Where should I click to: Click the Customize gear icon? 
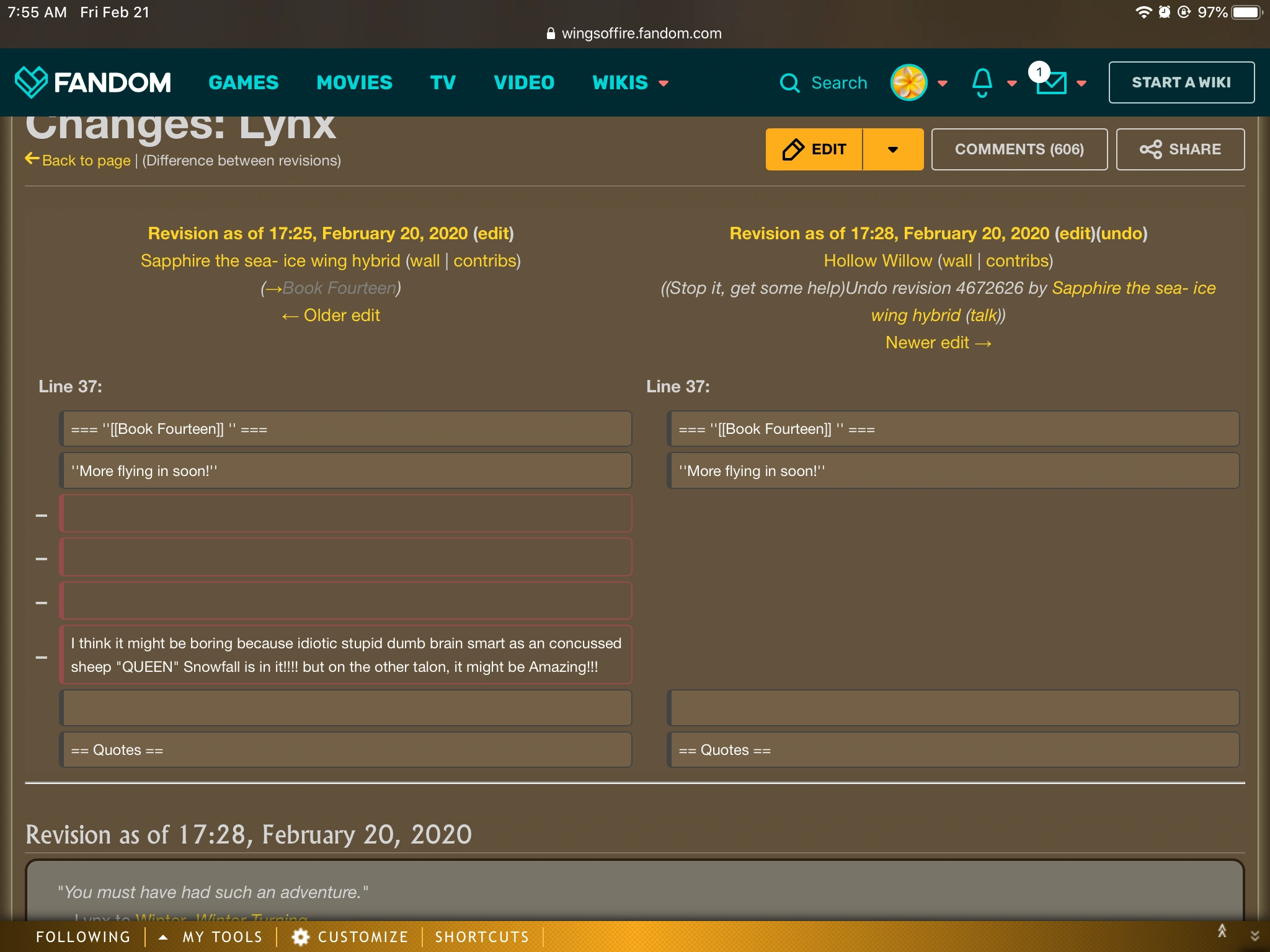301,937
